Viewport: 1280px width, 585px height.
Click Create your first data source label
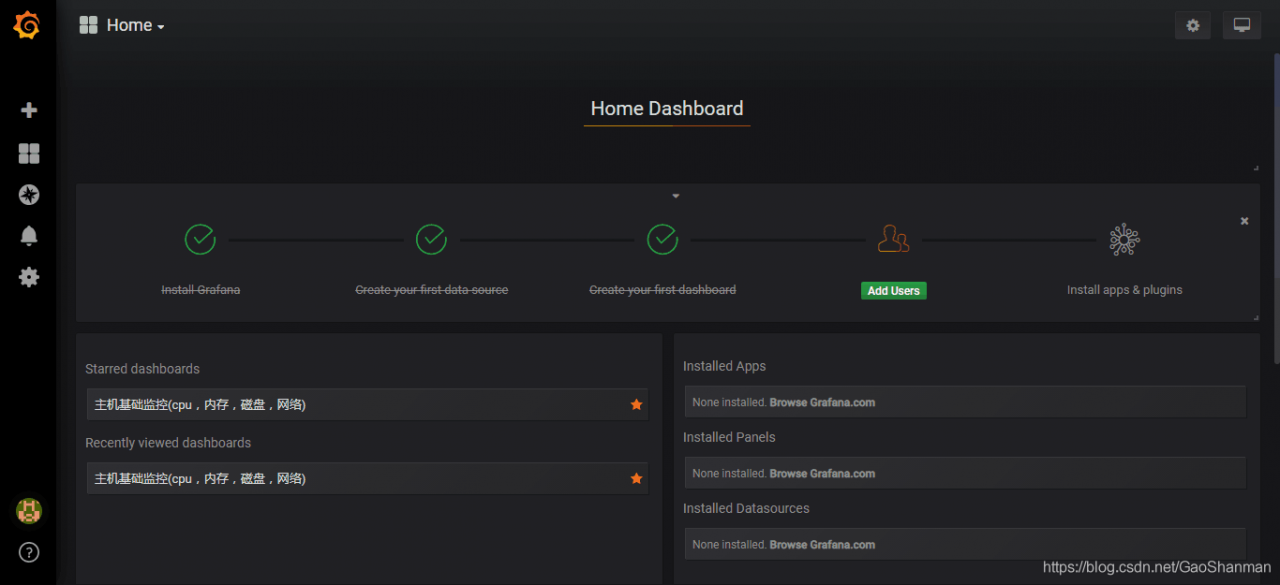click(x=432, y=290)
